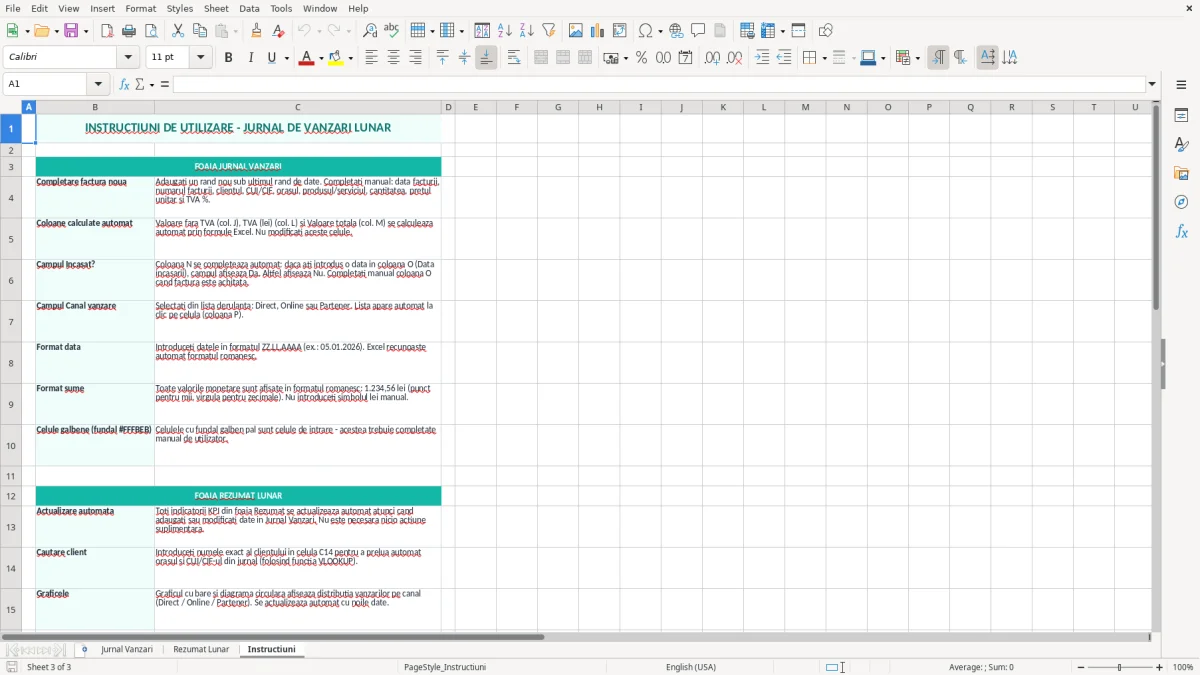Screen dimensions: 1200x675
Task: Toggle Wrap Text
Action: [x=514, y=58]
